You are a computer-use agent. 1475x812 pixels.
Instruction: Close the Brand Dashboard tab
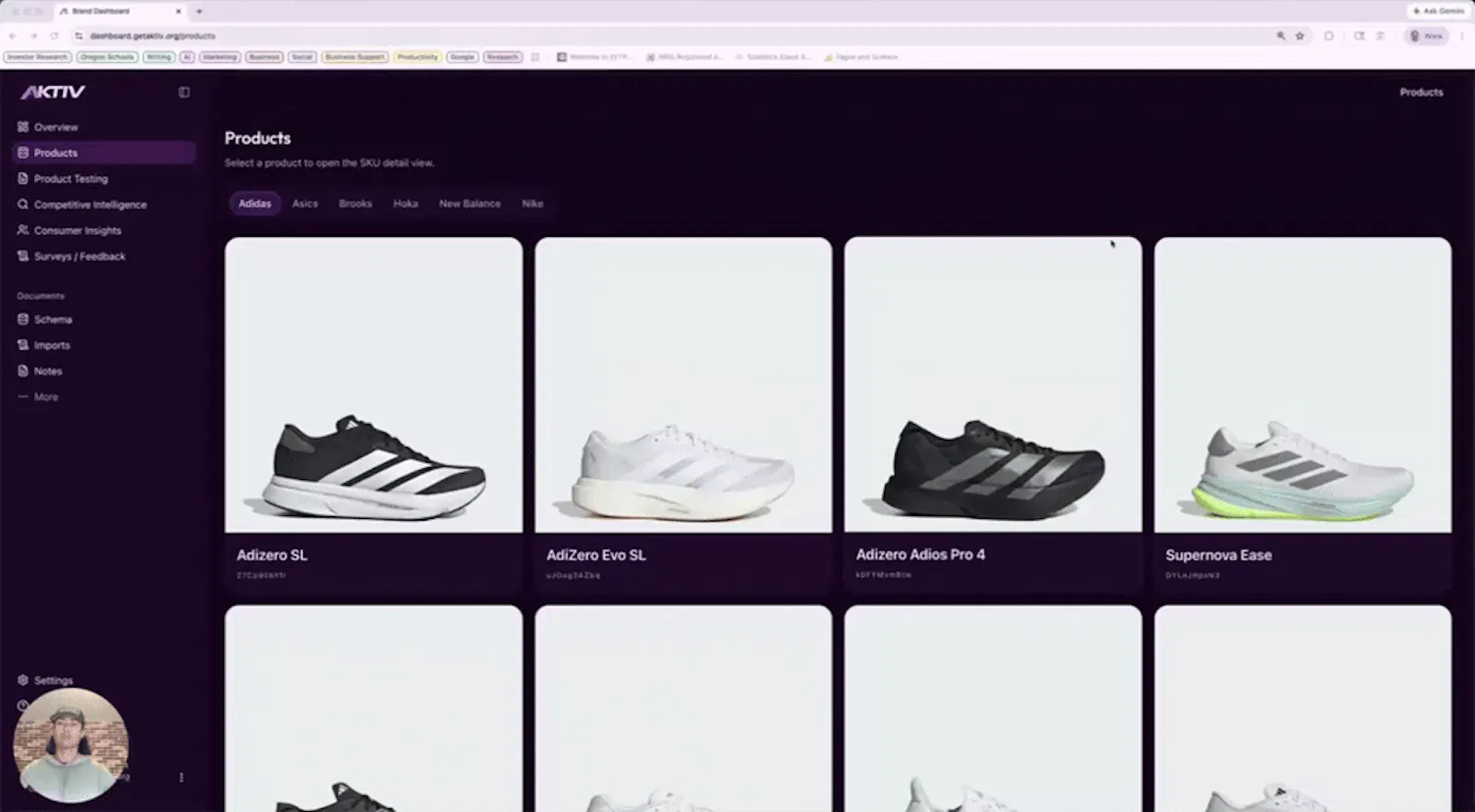click(x=178, y=11)
